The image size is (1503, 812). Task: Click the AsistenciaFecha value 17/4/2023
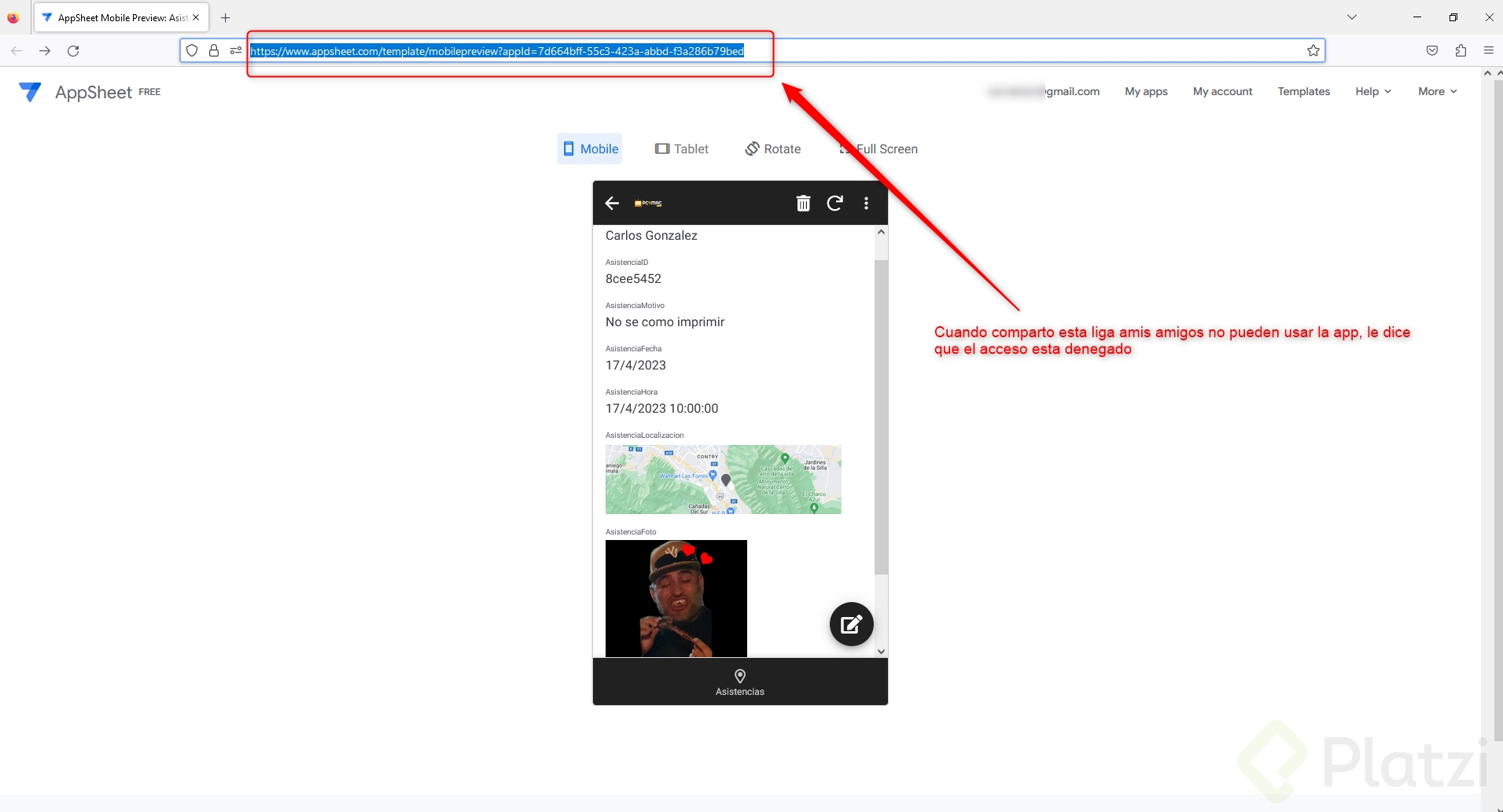click(x=635, y=366)
